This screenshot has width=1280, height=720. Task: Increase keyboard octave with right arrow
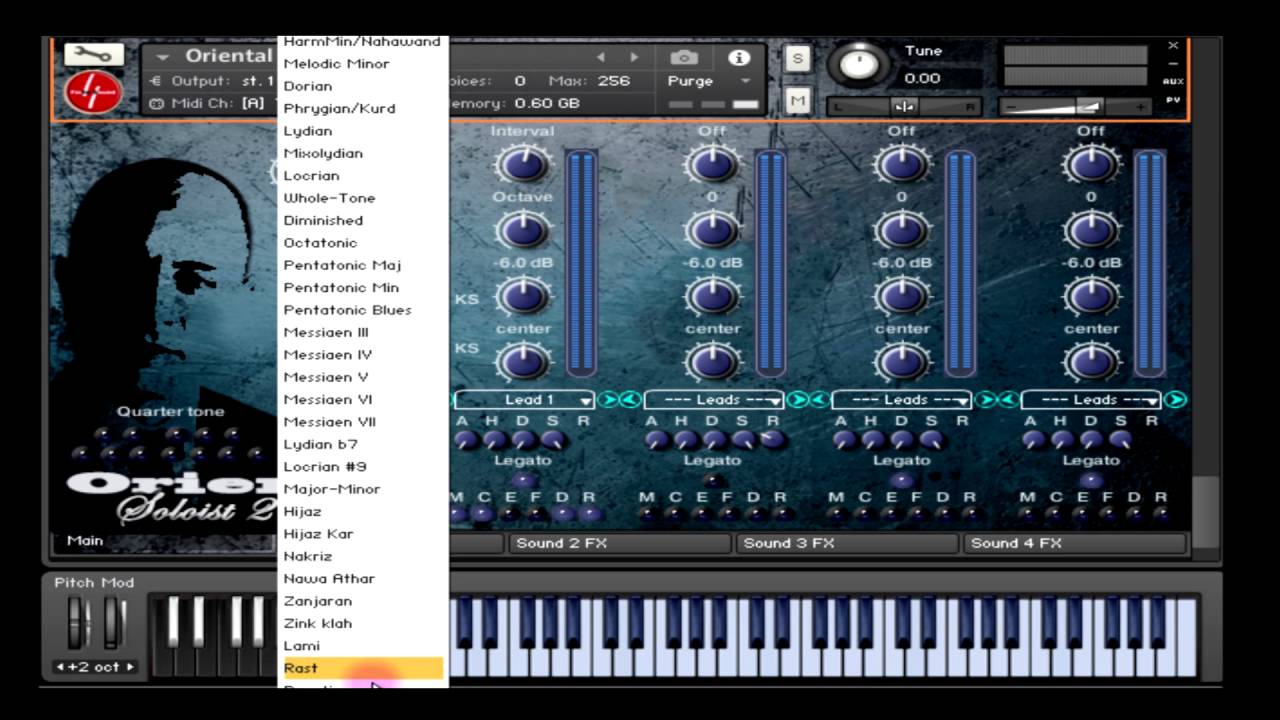(x=130, y=667)
